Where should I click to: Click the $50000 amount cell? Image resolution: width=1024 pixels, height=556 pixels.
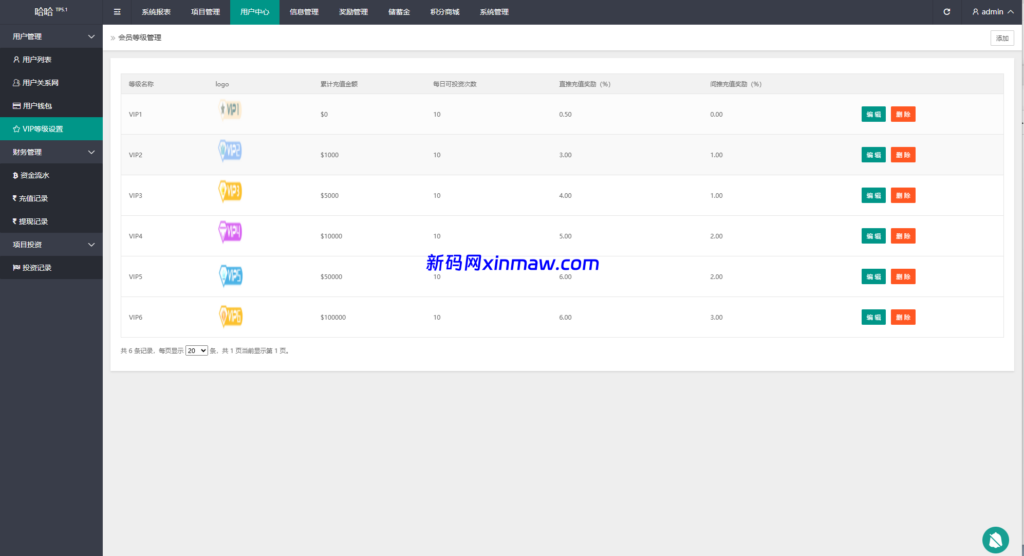pyautogui.click(x=331, y=276)
